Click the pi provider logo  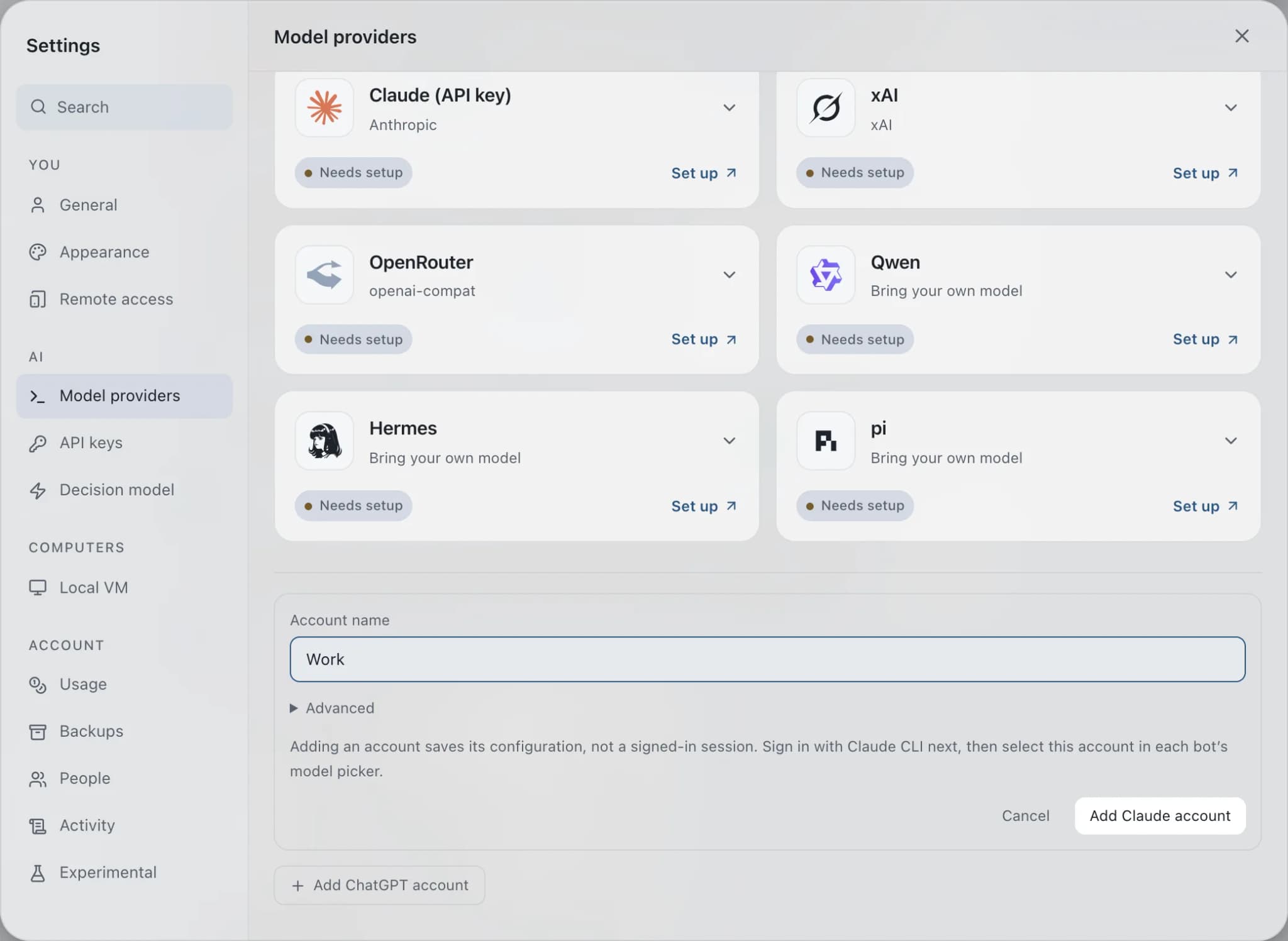826,441
